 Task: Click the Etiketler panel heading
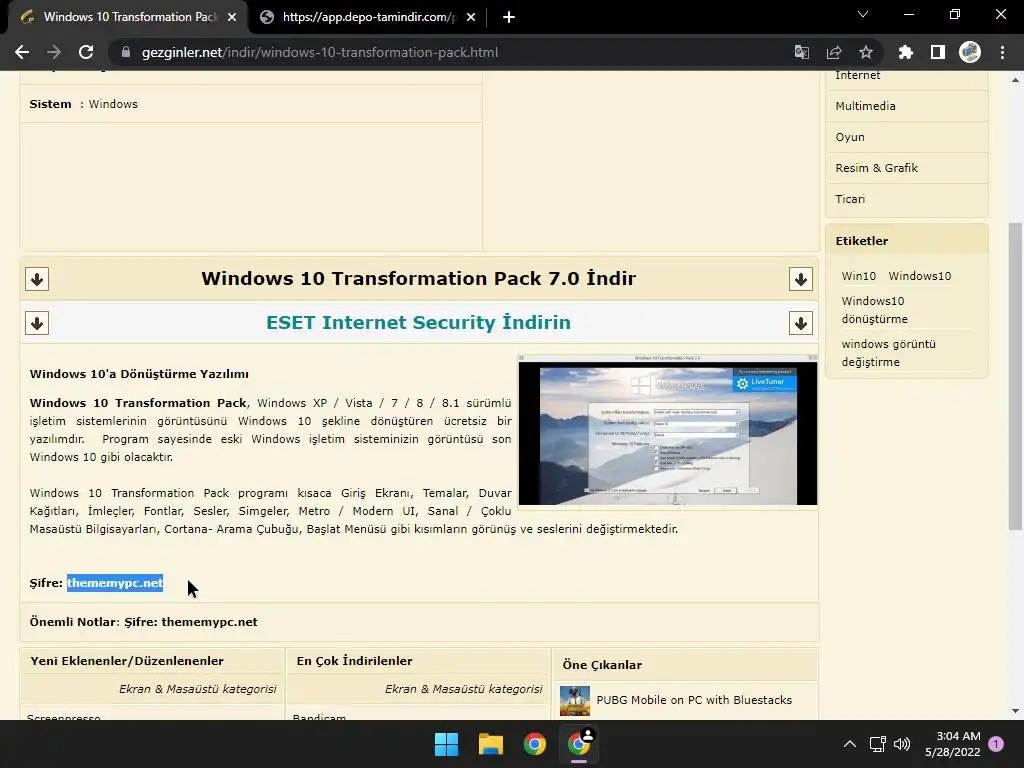(861, 241)
